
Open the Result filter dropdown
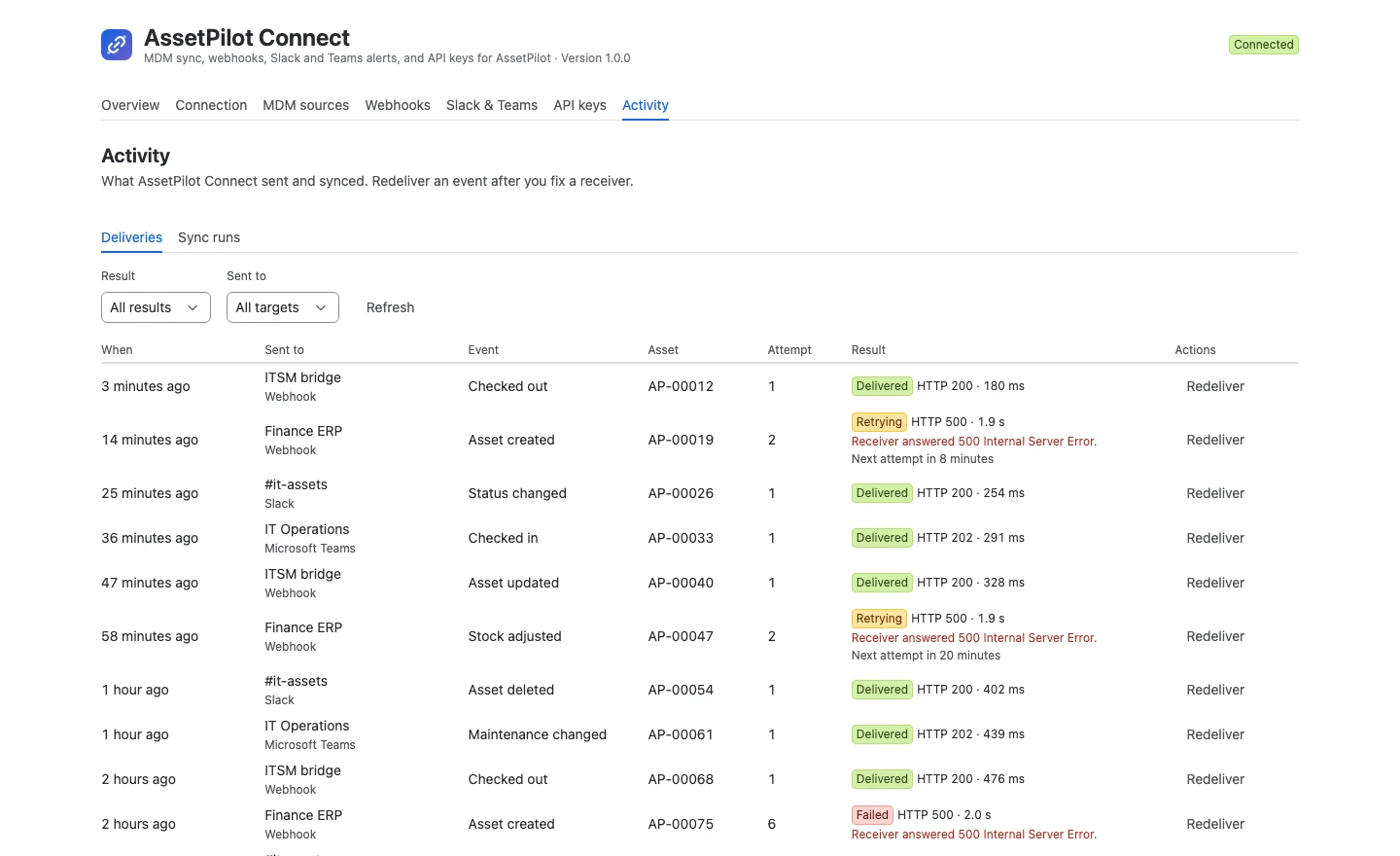point(156,307)
